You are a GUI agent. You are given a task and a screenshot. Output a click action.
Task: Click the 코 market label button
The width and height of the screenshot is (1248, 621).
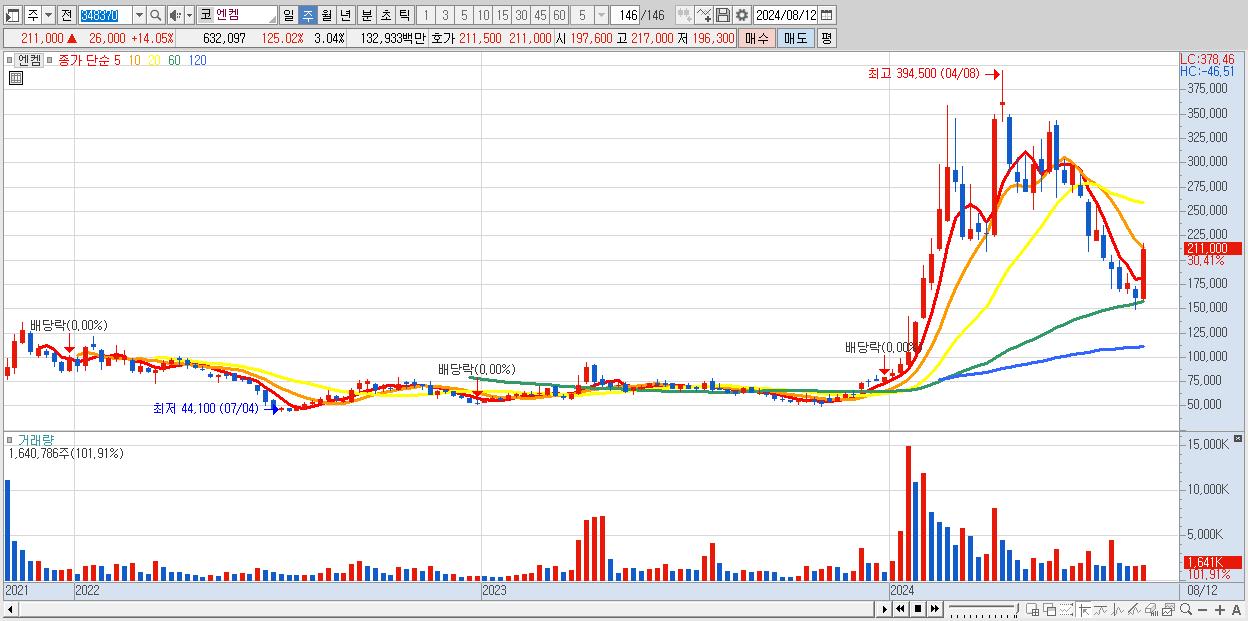click(x=205, y=15)
